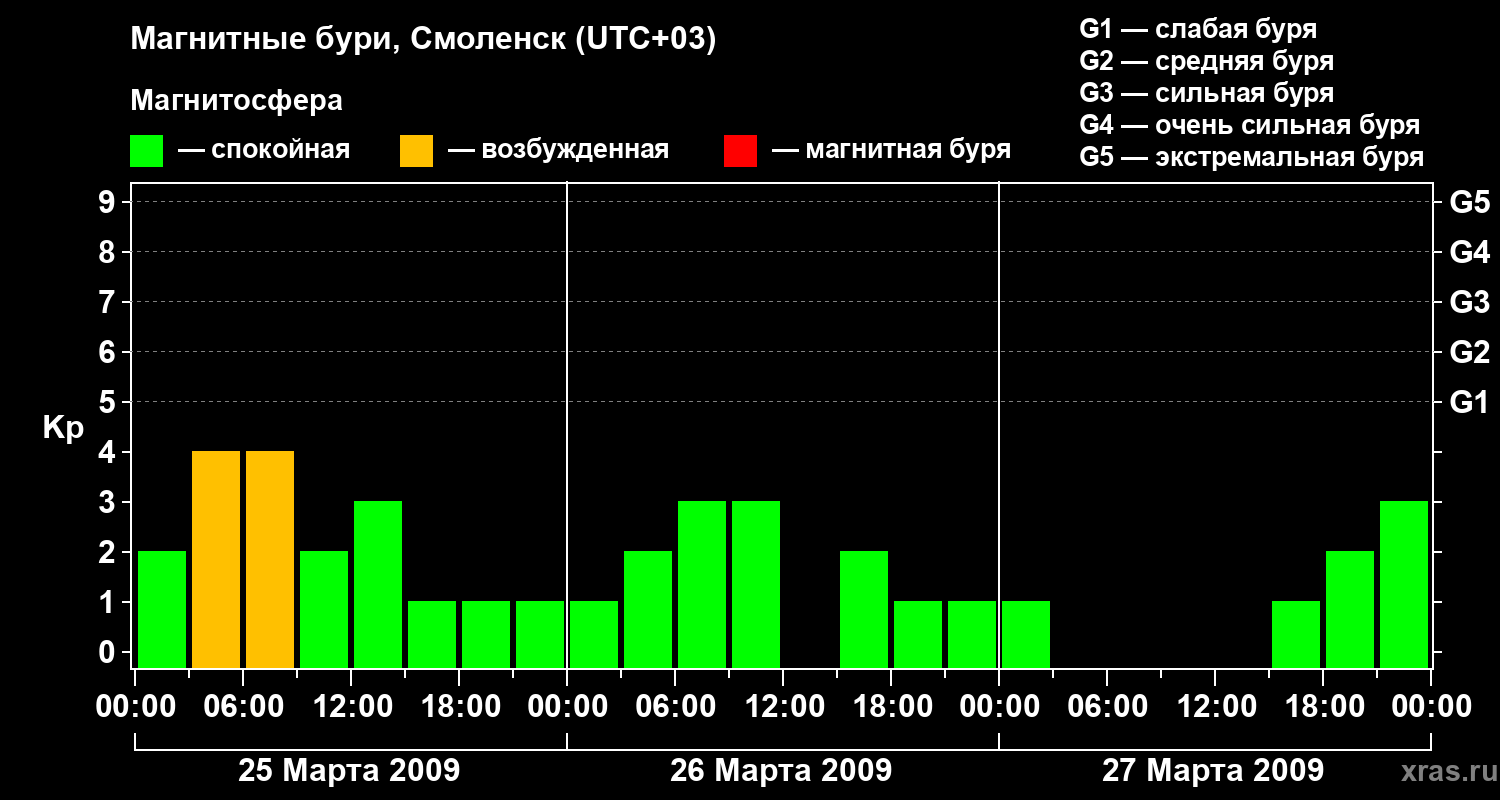Click the red 'магнитная буря' legend swatch
The image size is (1500, 800).
pyautogui.click(x=741, y=151)
